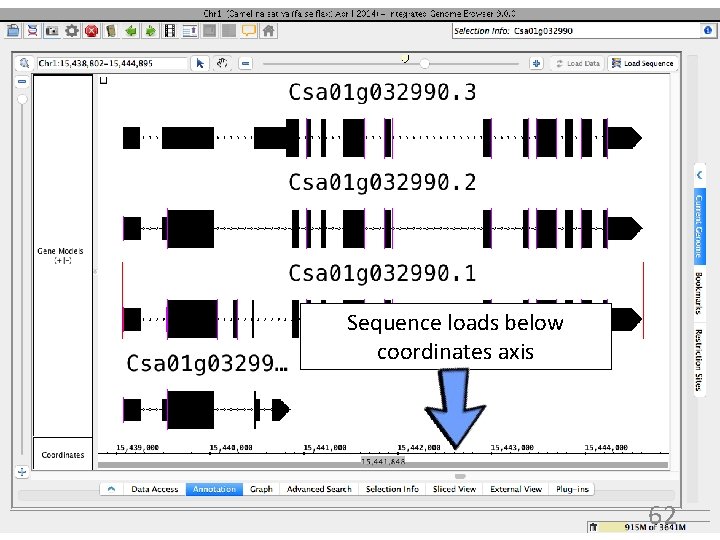This screenshot has width=720, height=540.
Task: Click the search magnifier beside coordinates box
Action: pyautogui.click(x=24, y=63)
